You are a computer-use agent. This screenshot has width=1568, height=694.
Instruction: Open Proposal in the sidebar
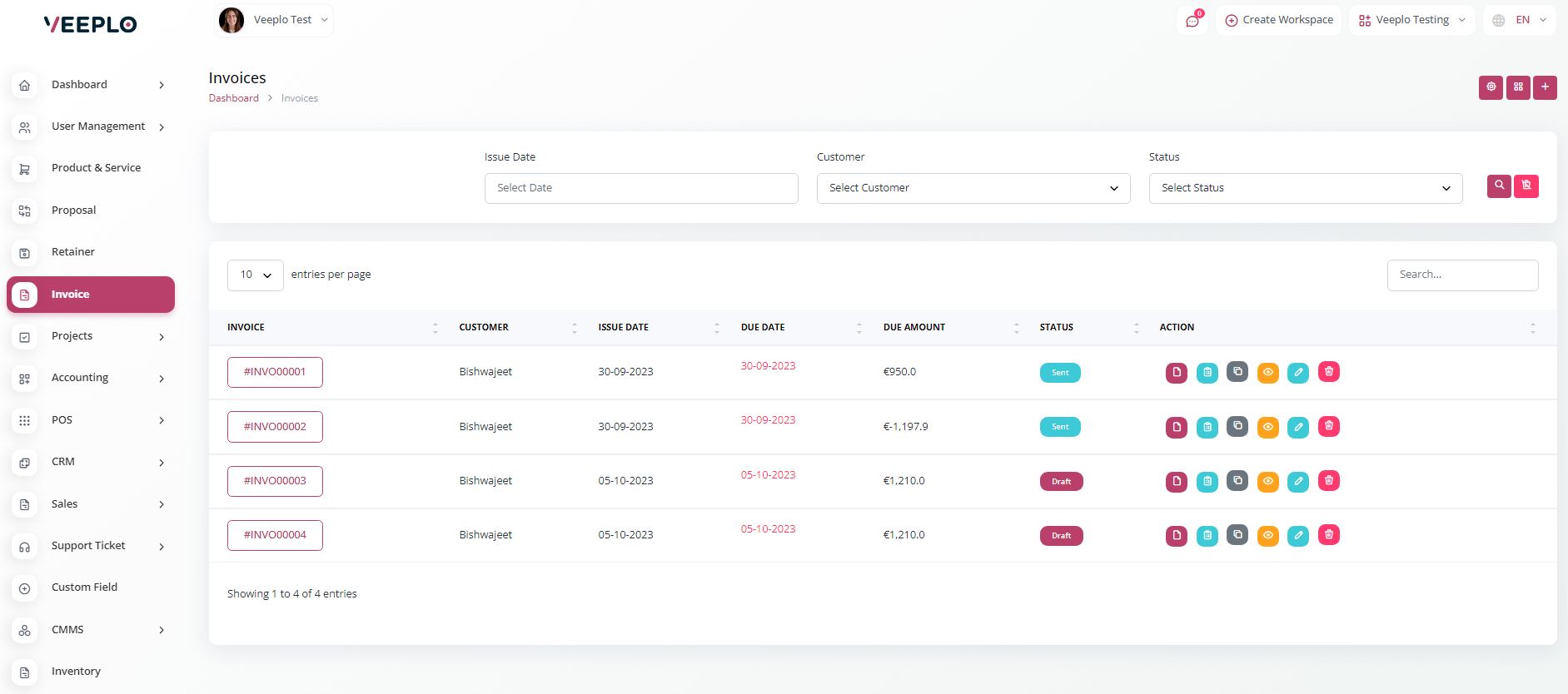74,211
